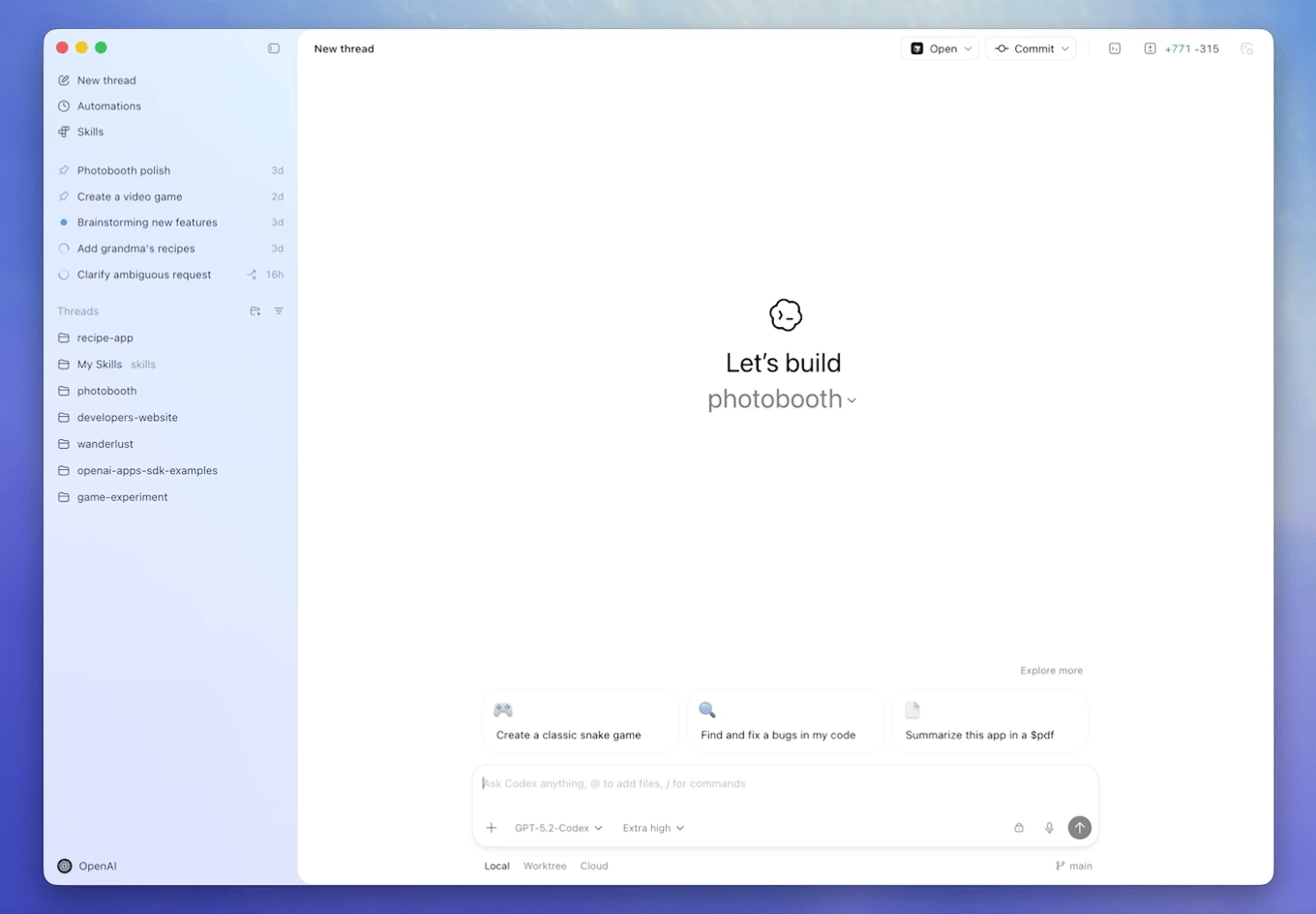Open the main branch selector
Viewport: 1316px width, 914px height.
click(1074, 867)
